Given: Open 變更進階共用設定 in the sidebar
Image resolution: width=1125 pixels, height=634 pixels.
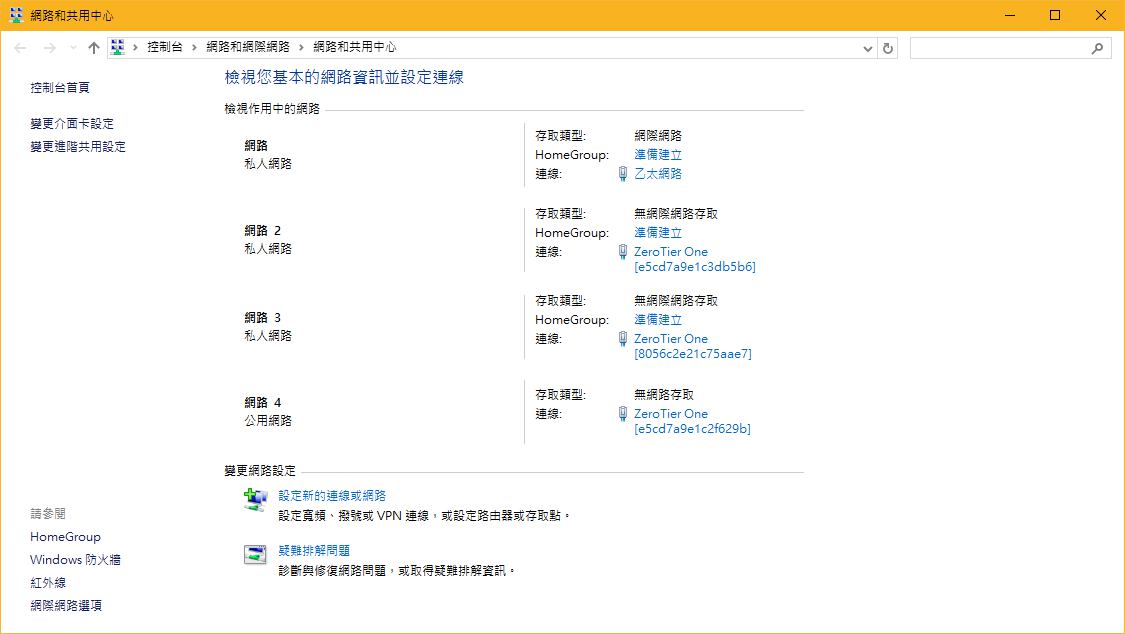Looking at the screenshot, I should pyautogui.click(x=78, y=147).
